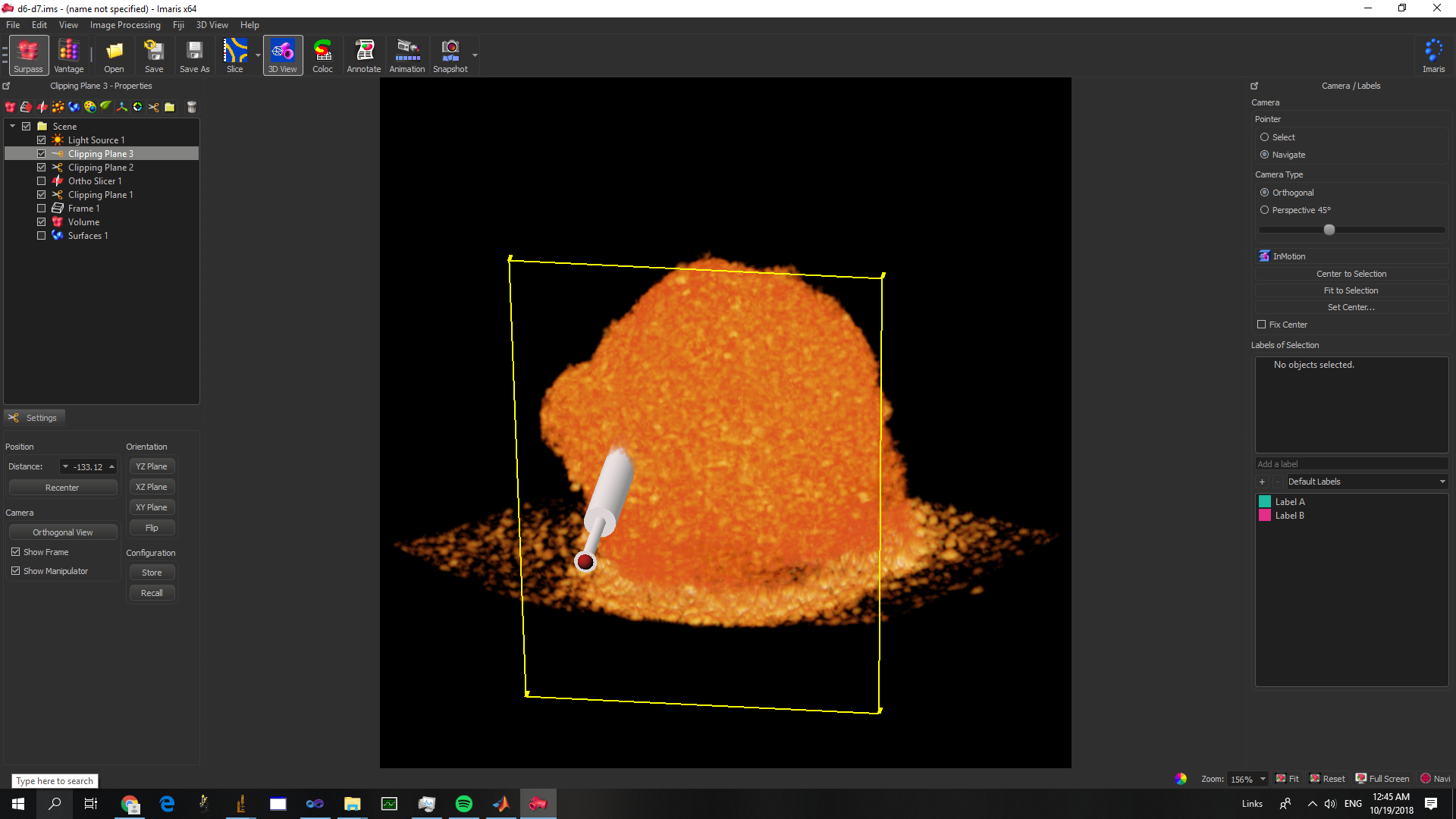Open the Fiji menu
This screenshot has width=1456, height=819.
tap(178, 25)
